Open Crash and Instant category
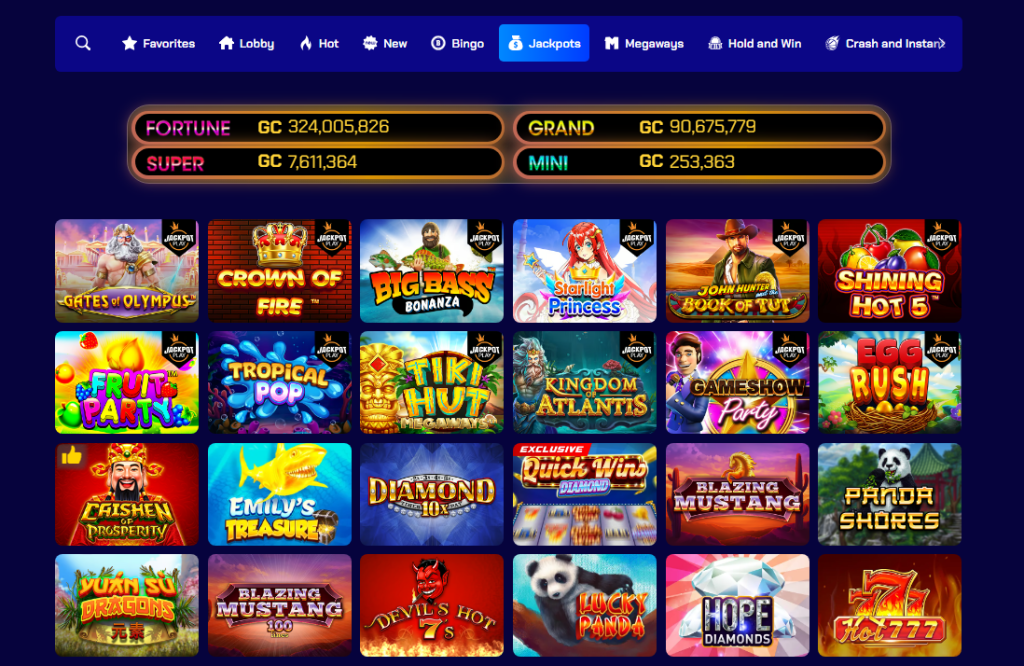The width and height of the screenshot is (1024, 666). point(886,44)
